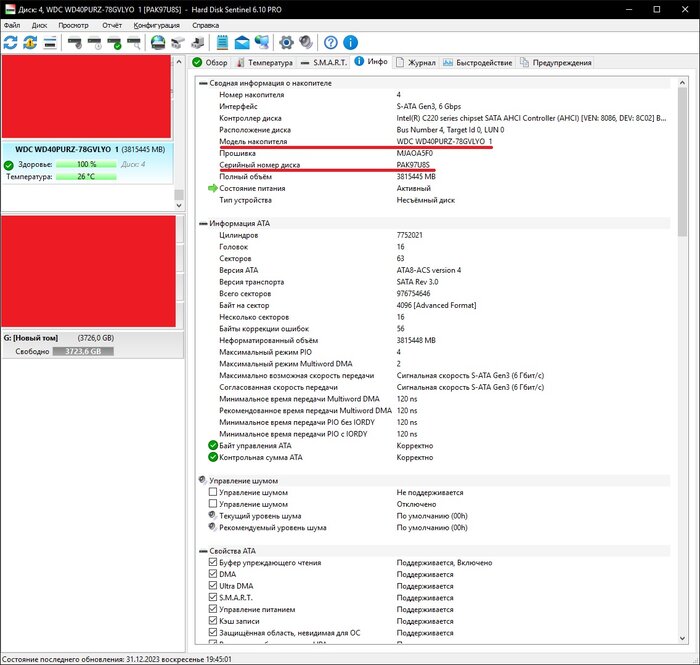Click the blue Refresh disk information icon
Screen dimensions: 700x665
[10, 43]
